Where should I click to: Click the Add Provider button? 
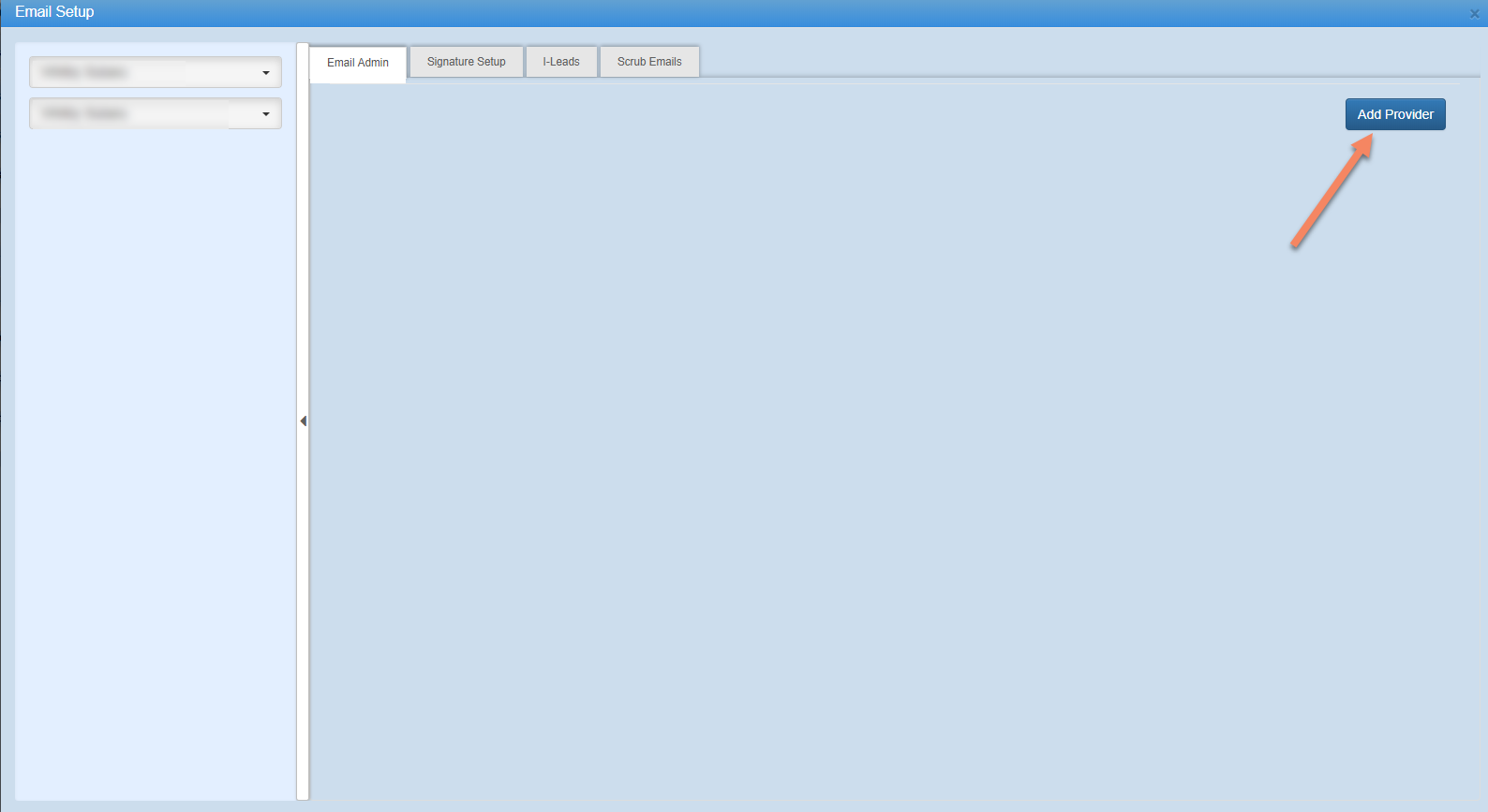tap(1394, 114)
